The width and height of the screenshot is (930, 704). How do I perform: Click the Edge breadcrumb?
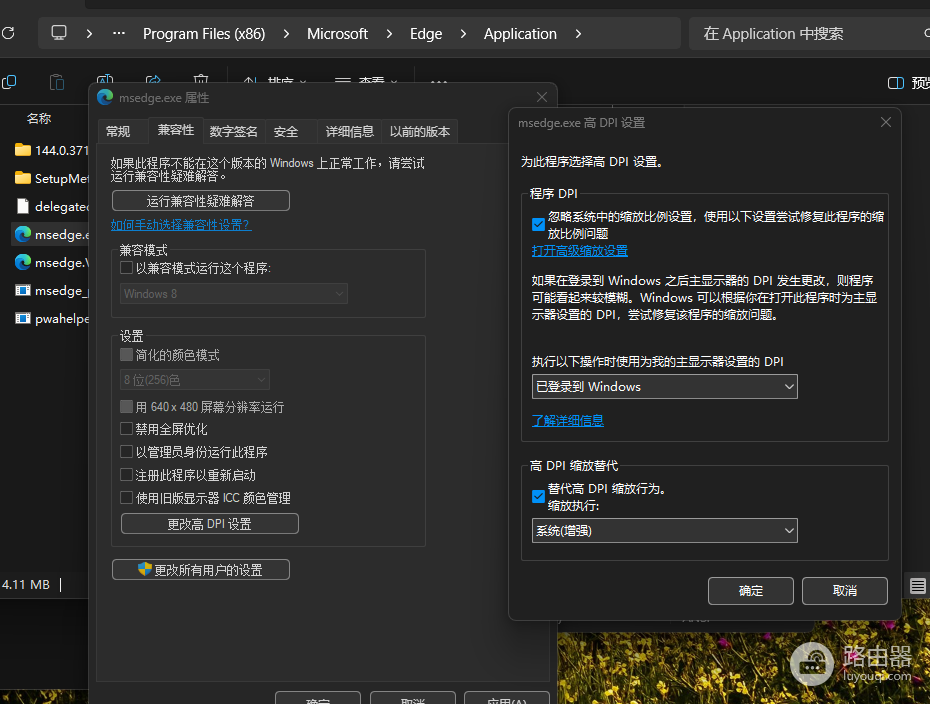426,34
